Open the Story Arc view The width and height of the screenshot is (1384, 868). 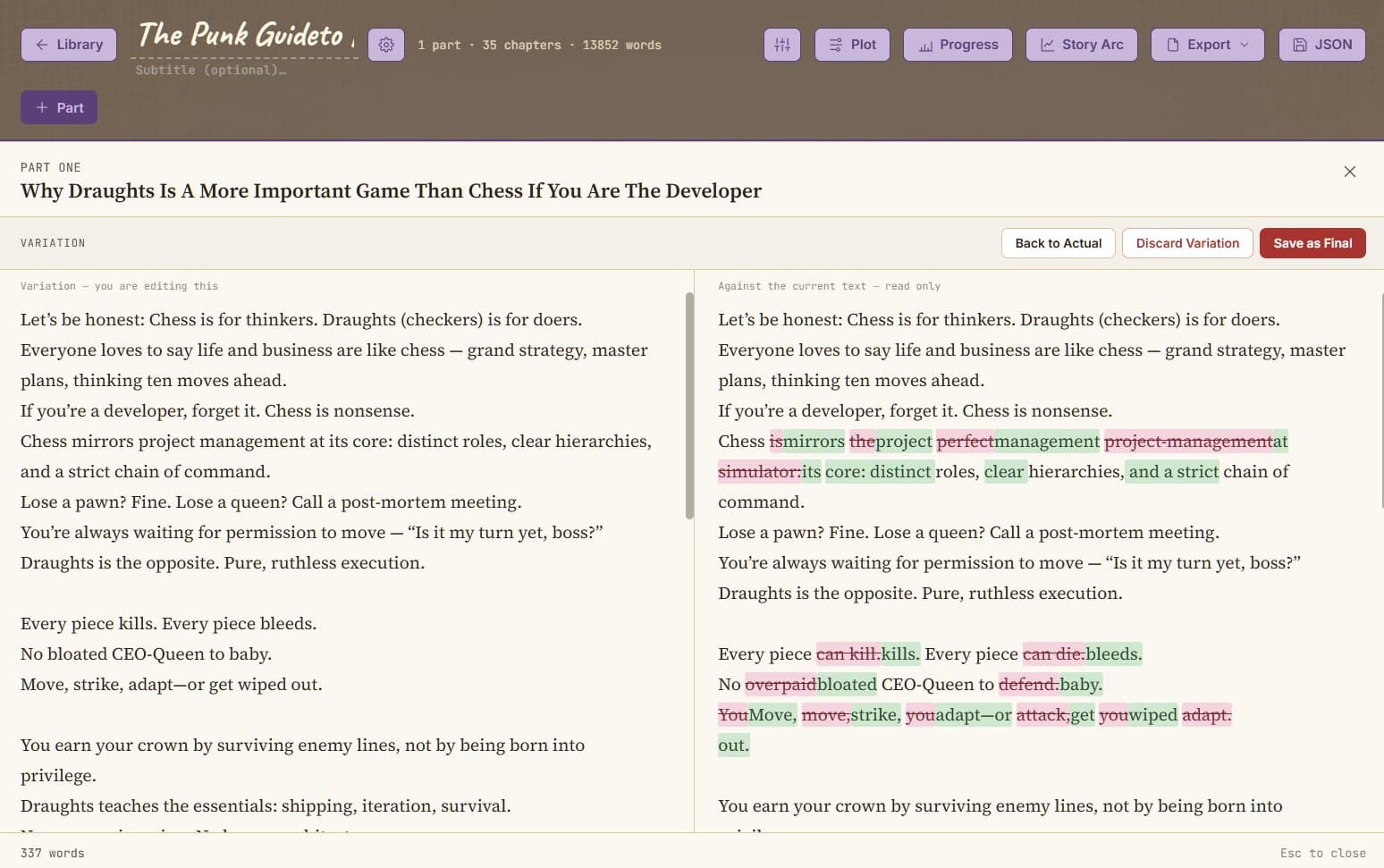click(1082, 45)
